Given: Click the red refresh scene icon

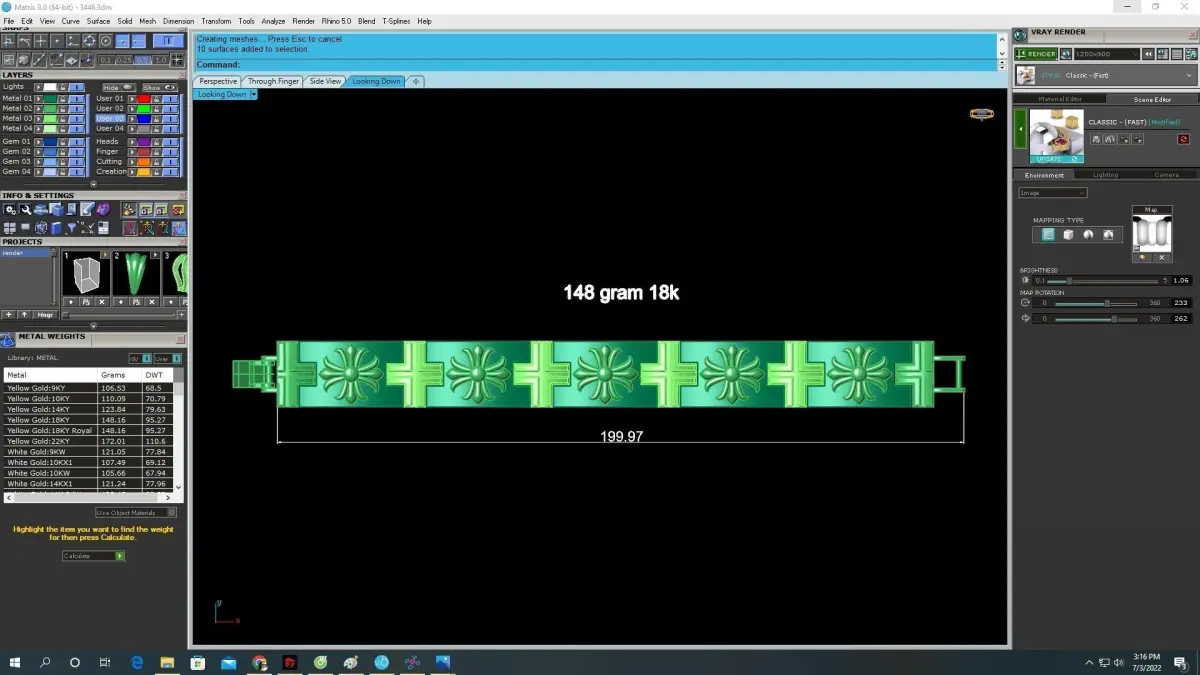Looking at the screenshot, I should tap(1183, 139).
